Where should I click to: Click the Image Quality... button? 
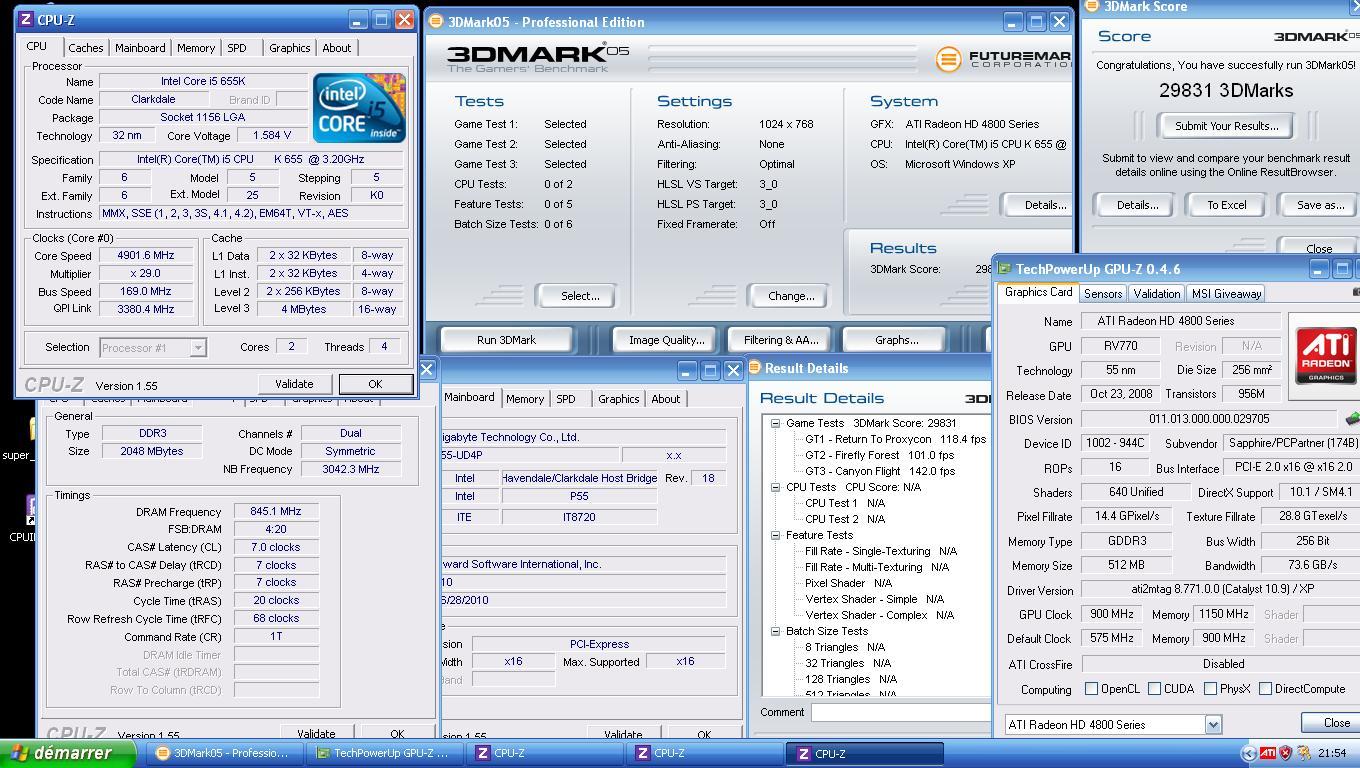[x=666, y=340]
